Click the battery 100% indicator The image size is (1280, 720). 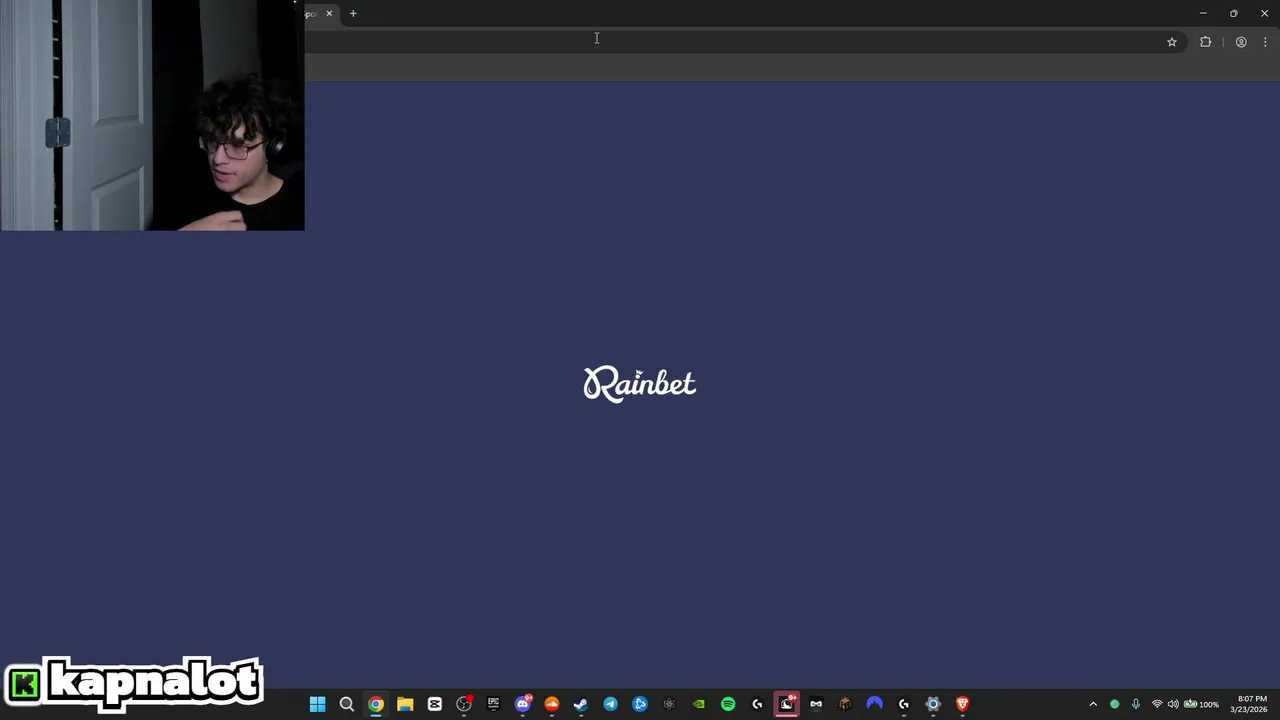tap(1202, 704)
